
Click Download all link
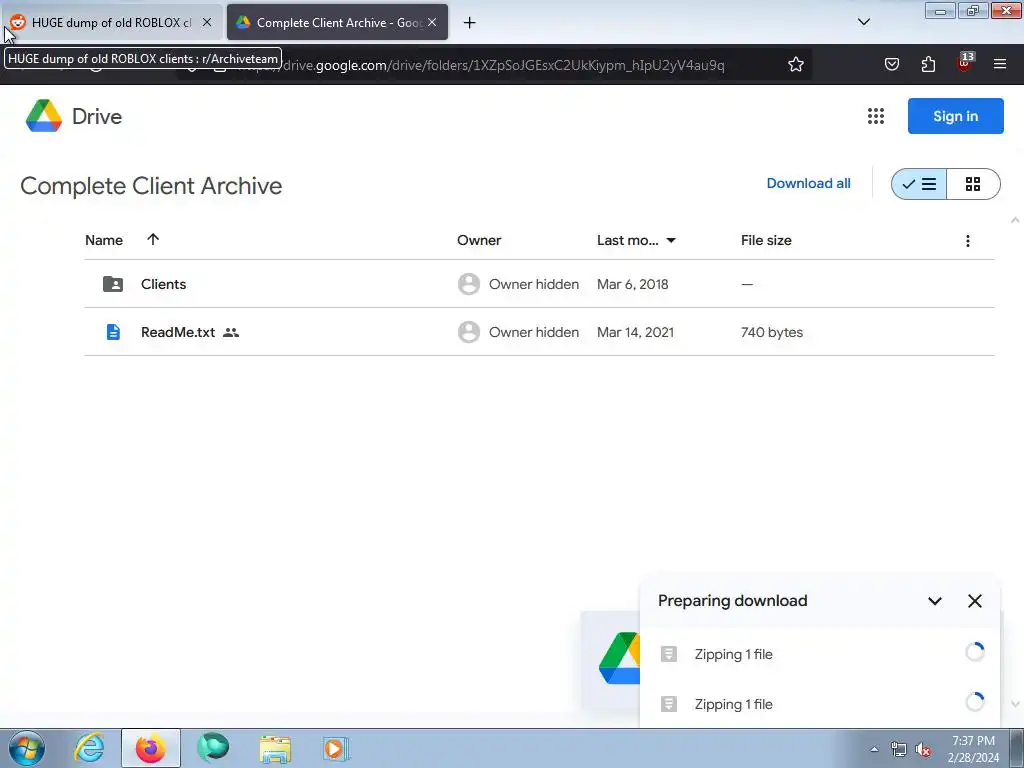pyautogui.click(x=808, y=184)
